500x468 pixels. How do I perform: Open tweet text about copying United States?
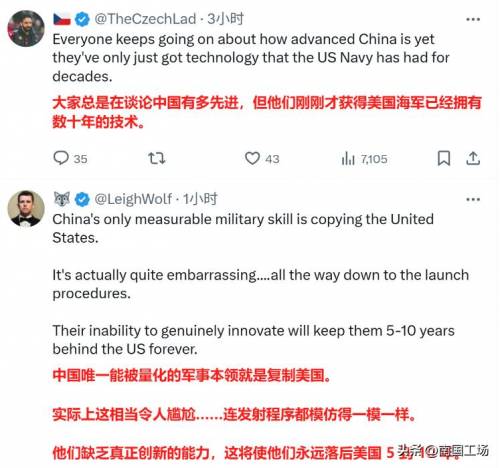(260, 284)
